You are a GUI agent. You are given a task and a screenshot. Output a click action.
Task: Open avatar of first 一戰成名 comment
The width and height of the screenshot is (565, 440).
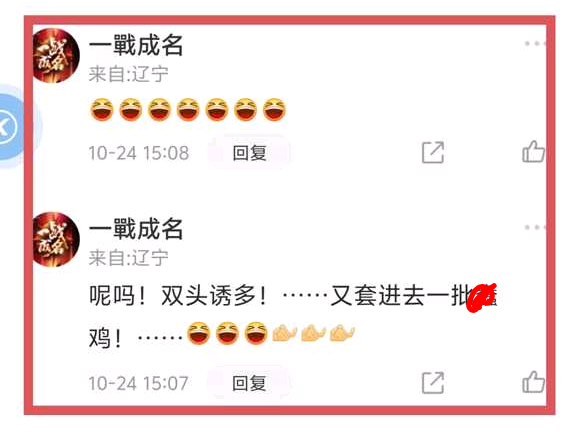click(x=56, y=55)
